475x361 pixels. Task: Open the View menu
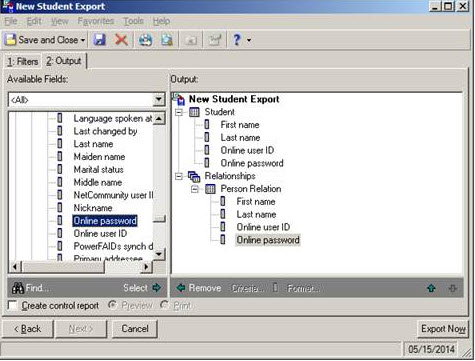[x=60, y=21]
